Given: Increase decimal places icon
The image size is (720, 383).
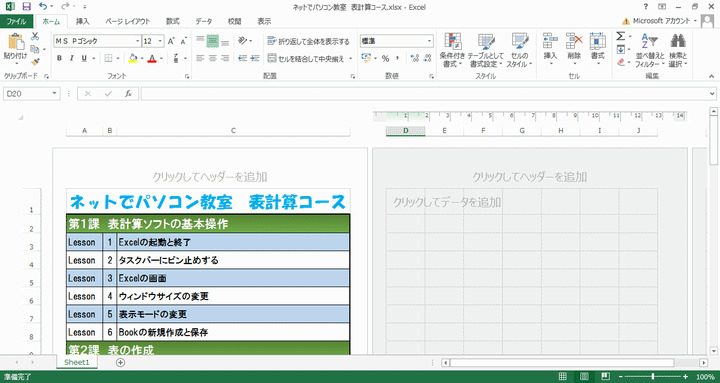Looking at the screenshot, I should click(x=415, y=58).
